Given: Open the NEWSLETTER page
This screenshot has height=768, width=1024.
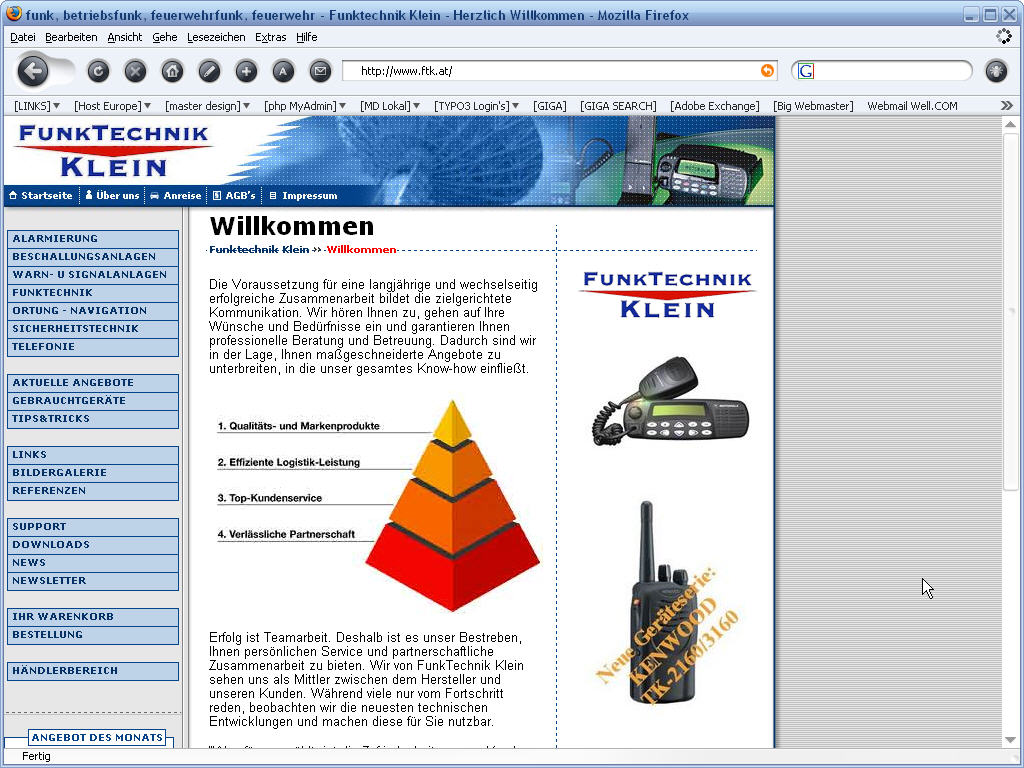Looking at the screenshot, I should (x=93, y=581).
